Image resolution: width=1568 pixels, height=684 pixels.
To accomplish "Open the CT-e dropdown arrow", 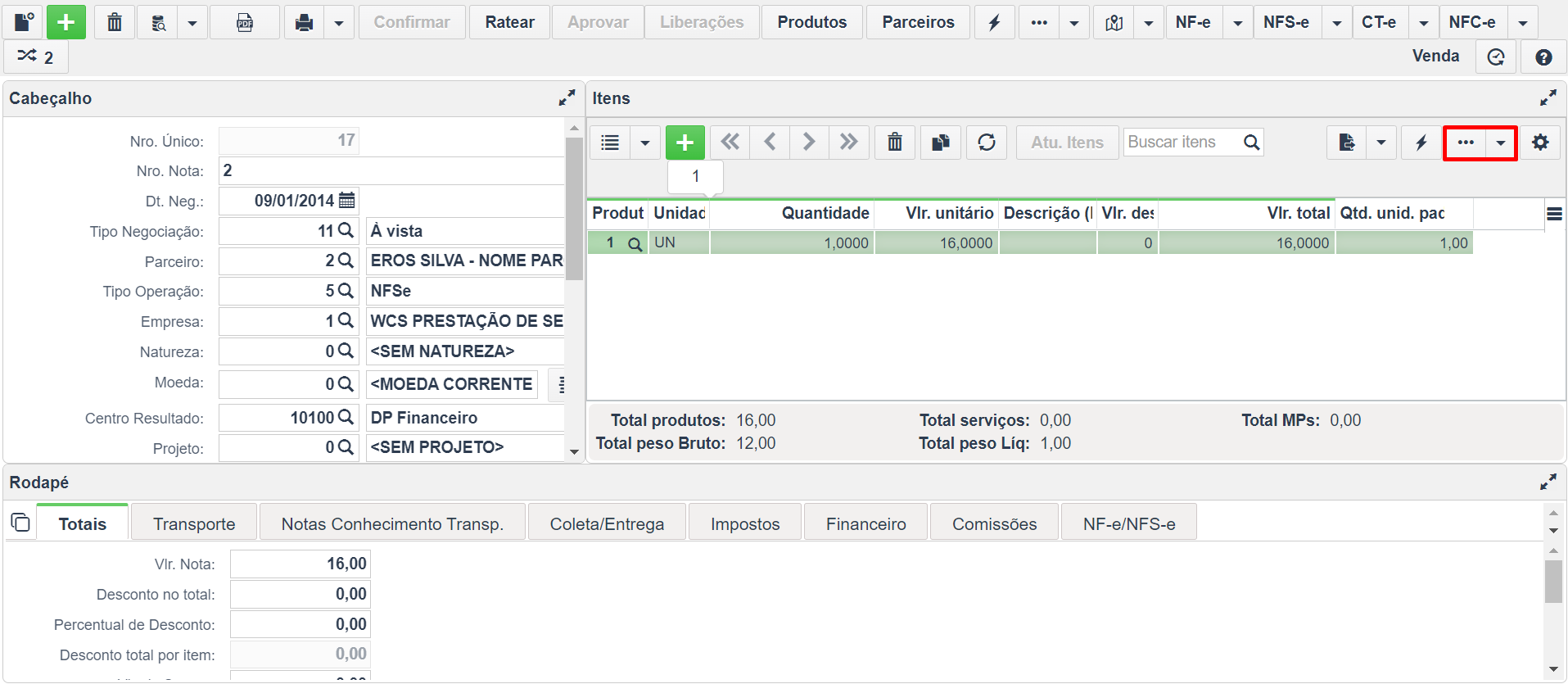I will click(1424, 22).
